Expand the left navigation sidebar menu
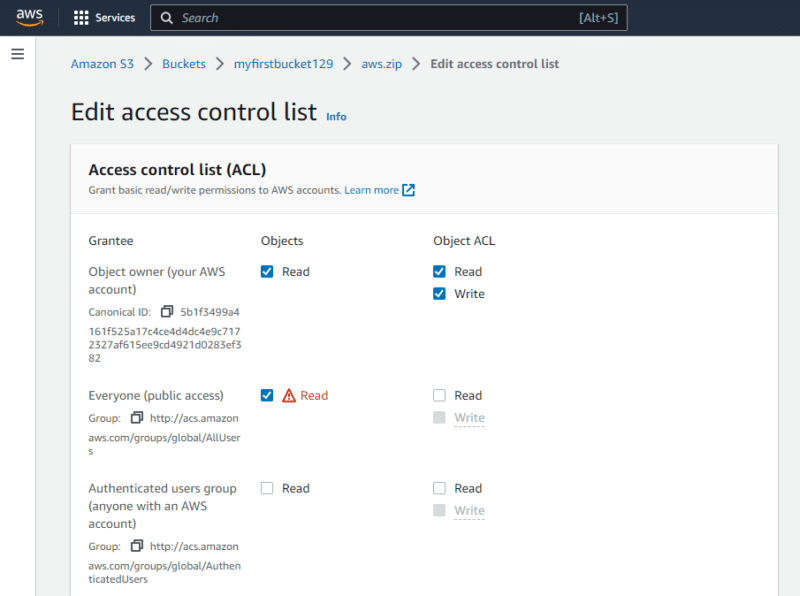 [17, 54]
